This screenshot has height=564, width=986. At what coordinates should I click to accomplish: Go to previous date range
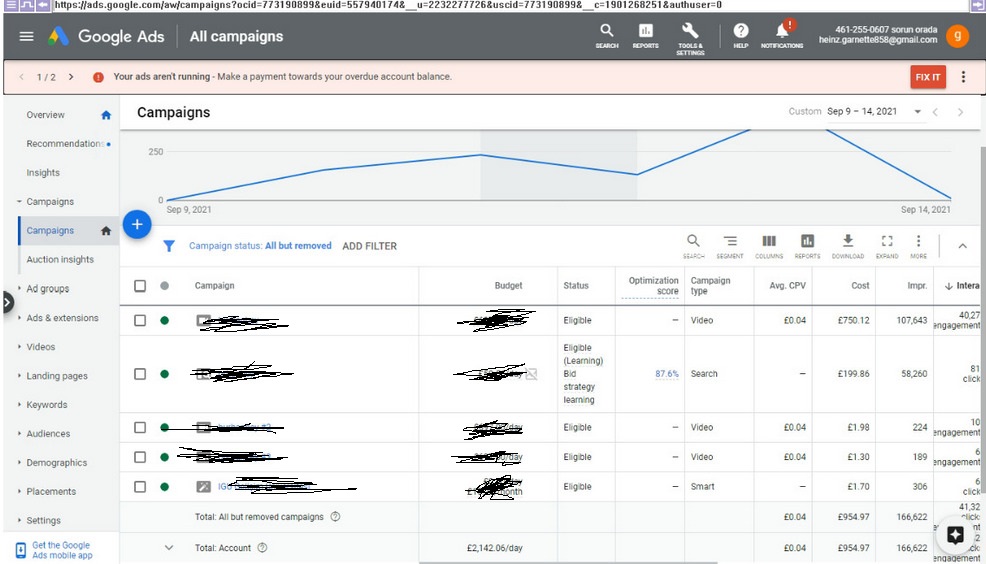pyautogui.click(x=936, y=112)
